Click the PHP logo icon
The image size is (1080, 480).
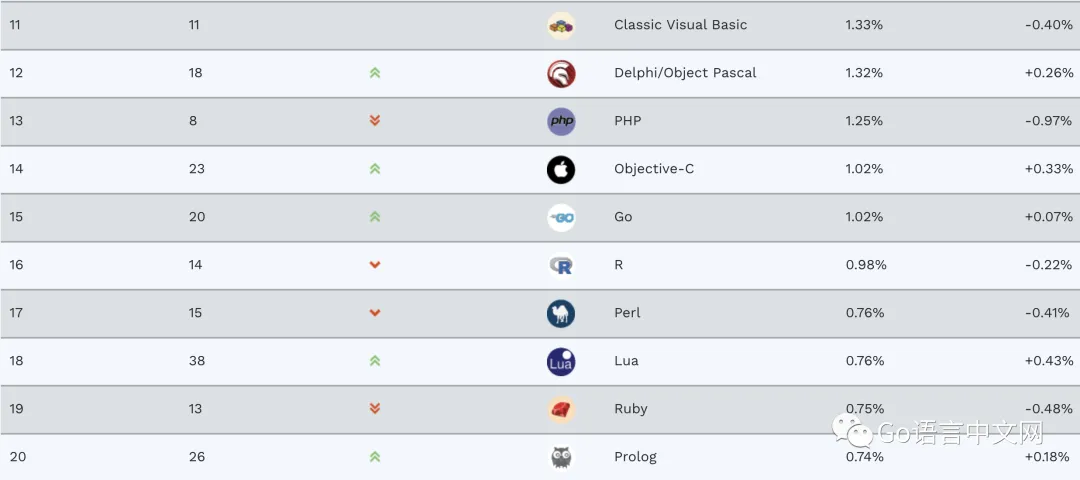point(561,121)
